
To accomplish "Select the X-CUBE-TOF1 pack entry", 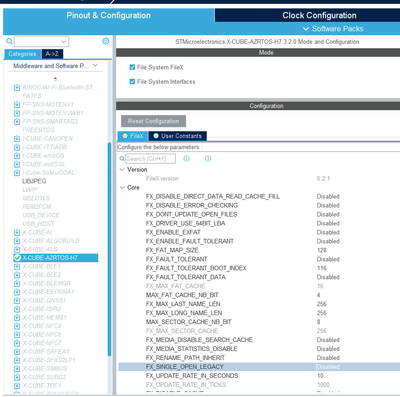I will [x=42, y=386].
